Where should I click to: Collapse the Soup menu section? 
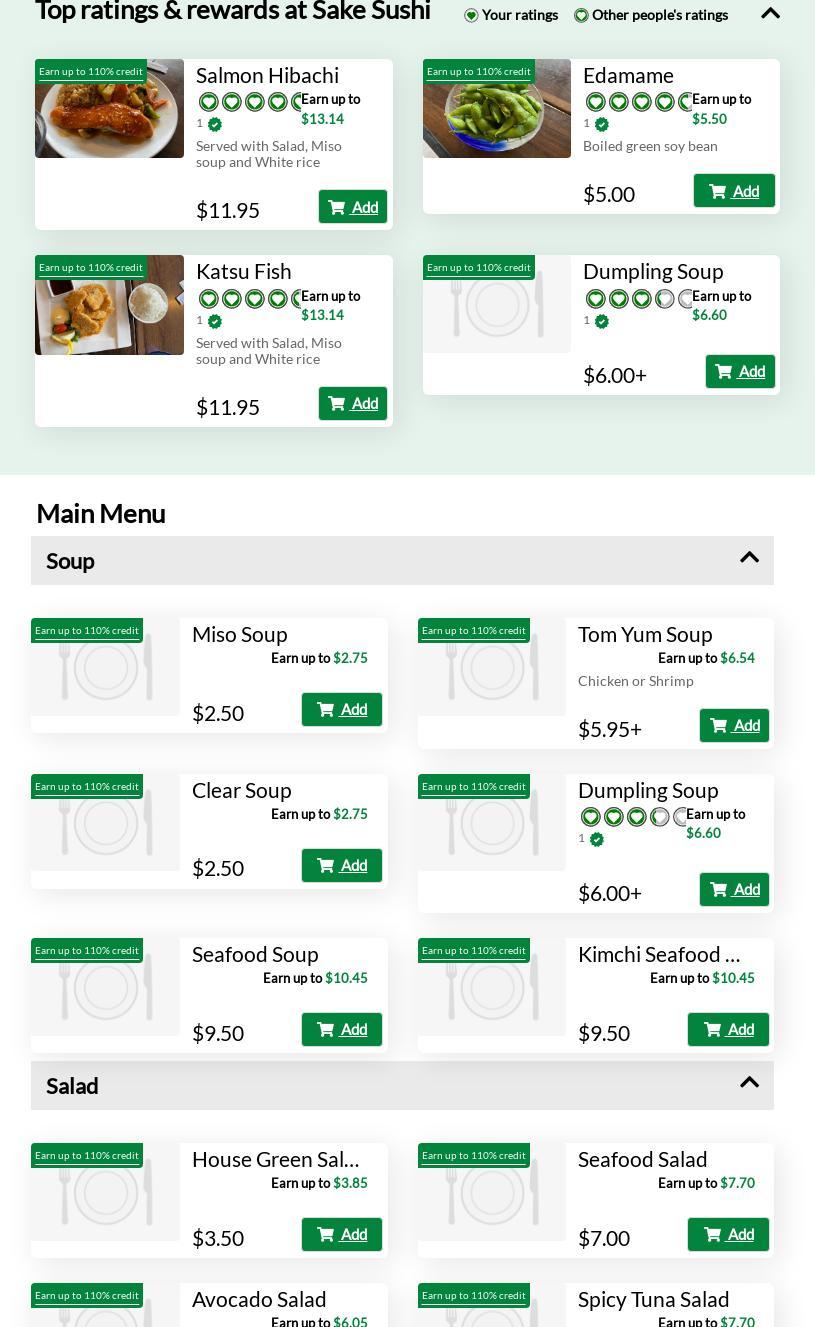tap(749, 558)
